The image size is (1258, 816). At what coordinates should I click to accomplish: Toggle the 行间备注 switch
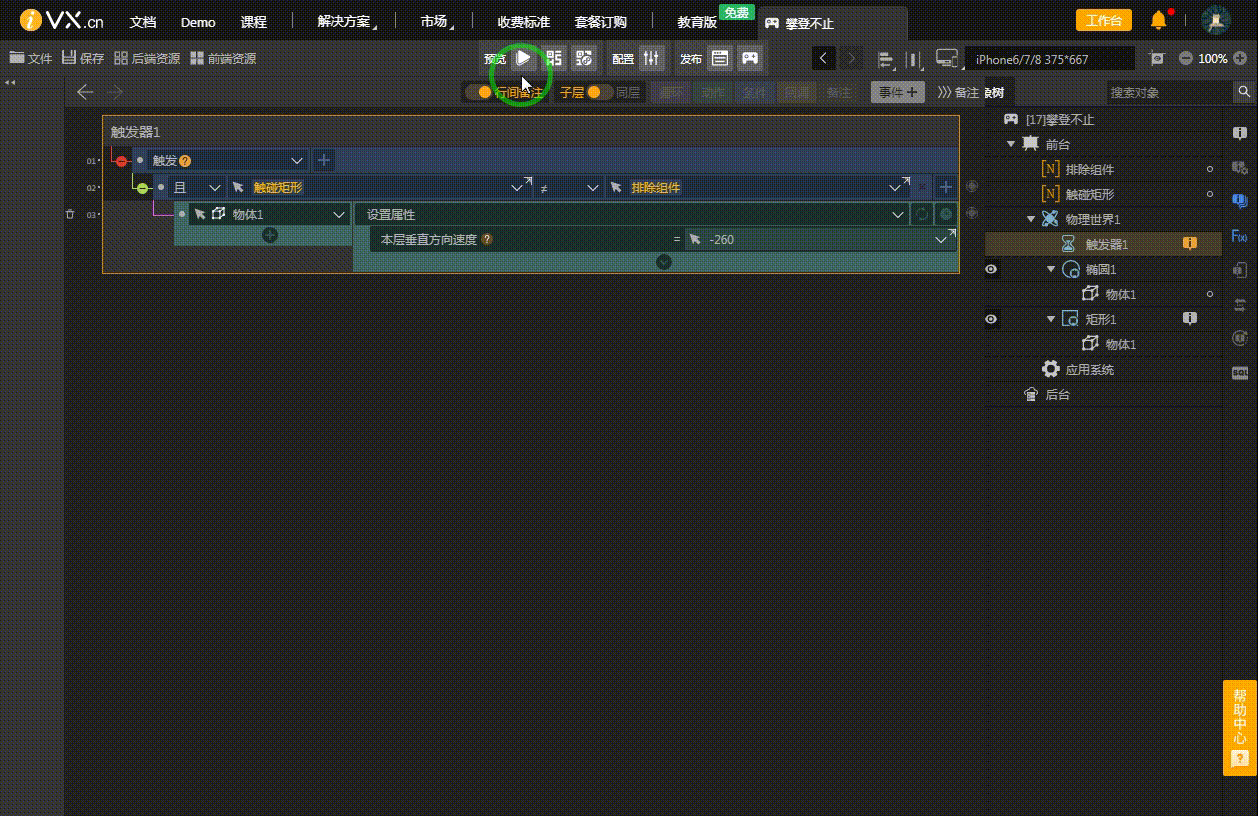(483, 92)
